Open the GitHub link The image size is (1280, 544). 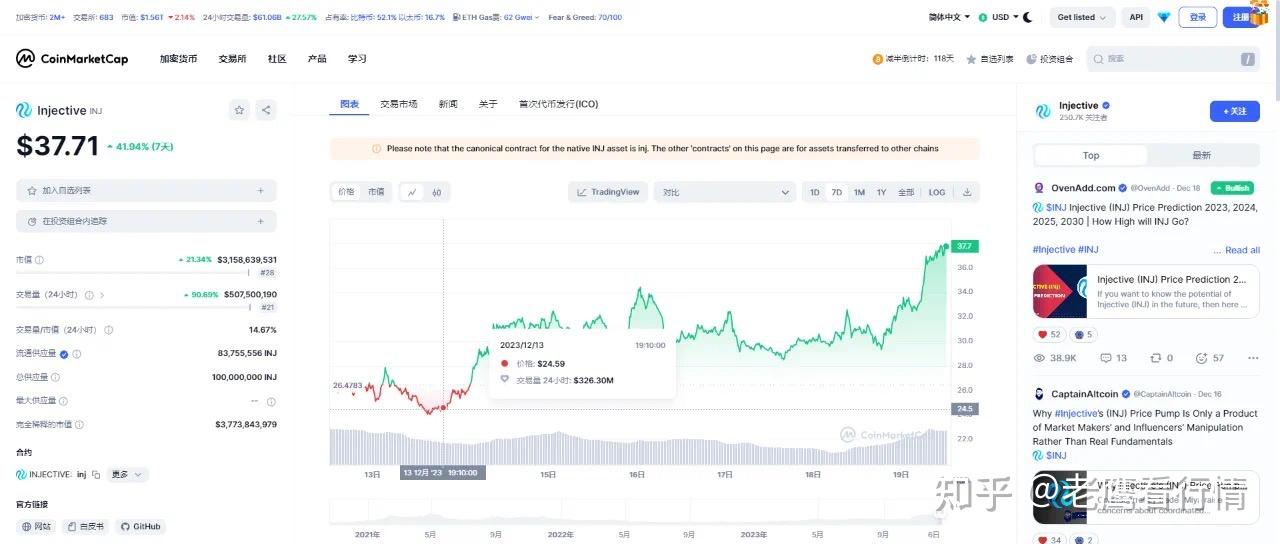pyautogui.click(x=139, y=526)
